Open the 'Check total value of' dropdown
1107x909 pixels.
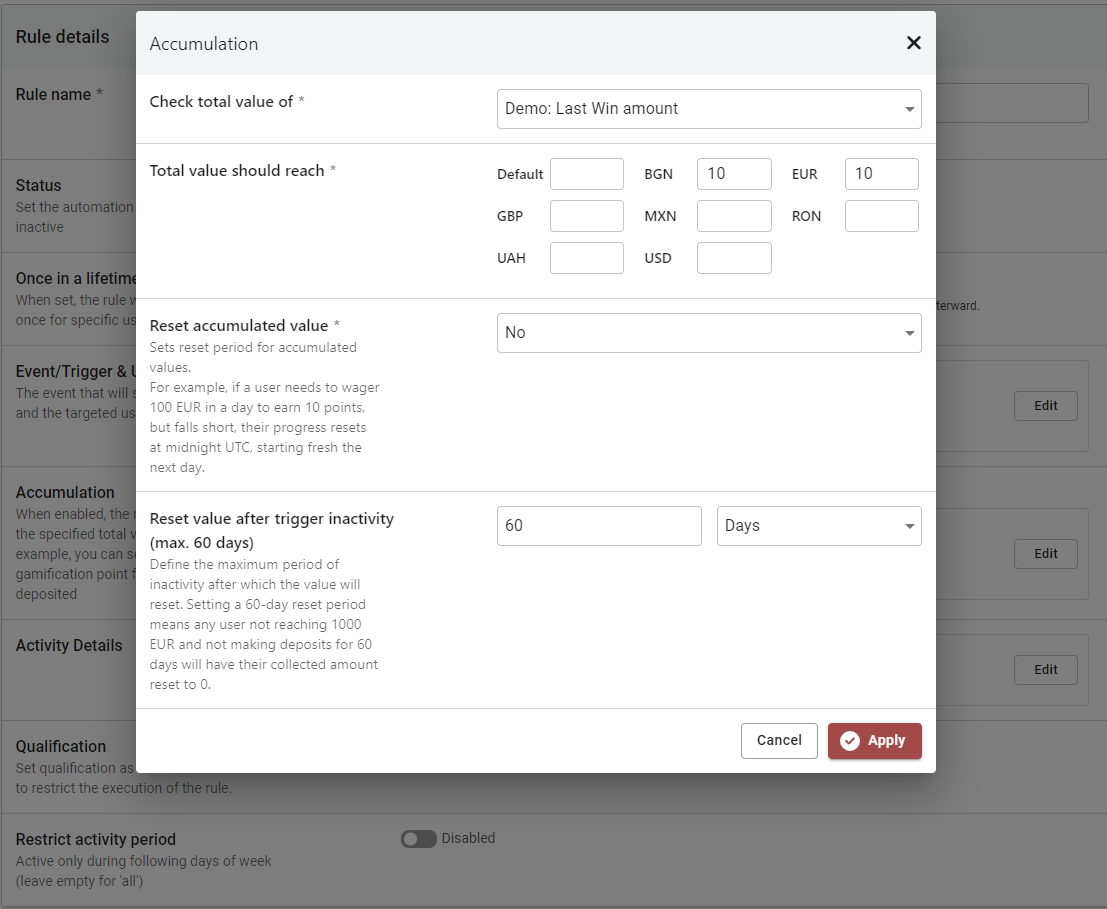click(708, 109)
